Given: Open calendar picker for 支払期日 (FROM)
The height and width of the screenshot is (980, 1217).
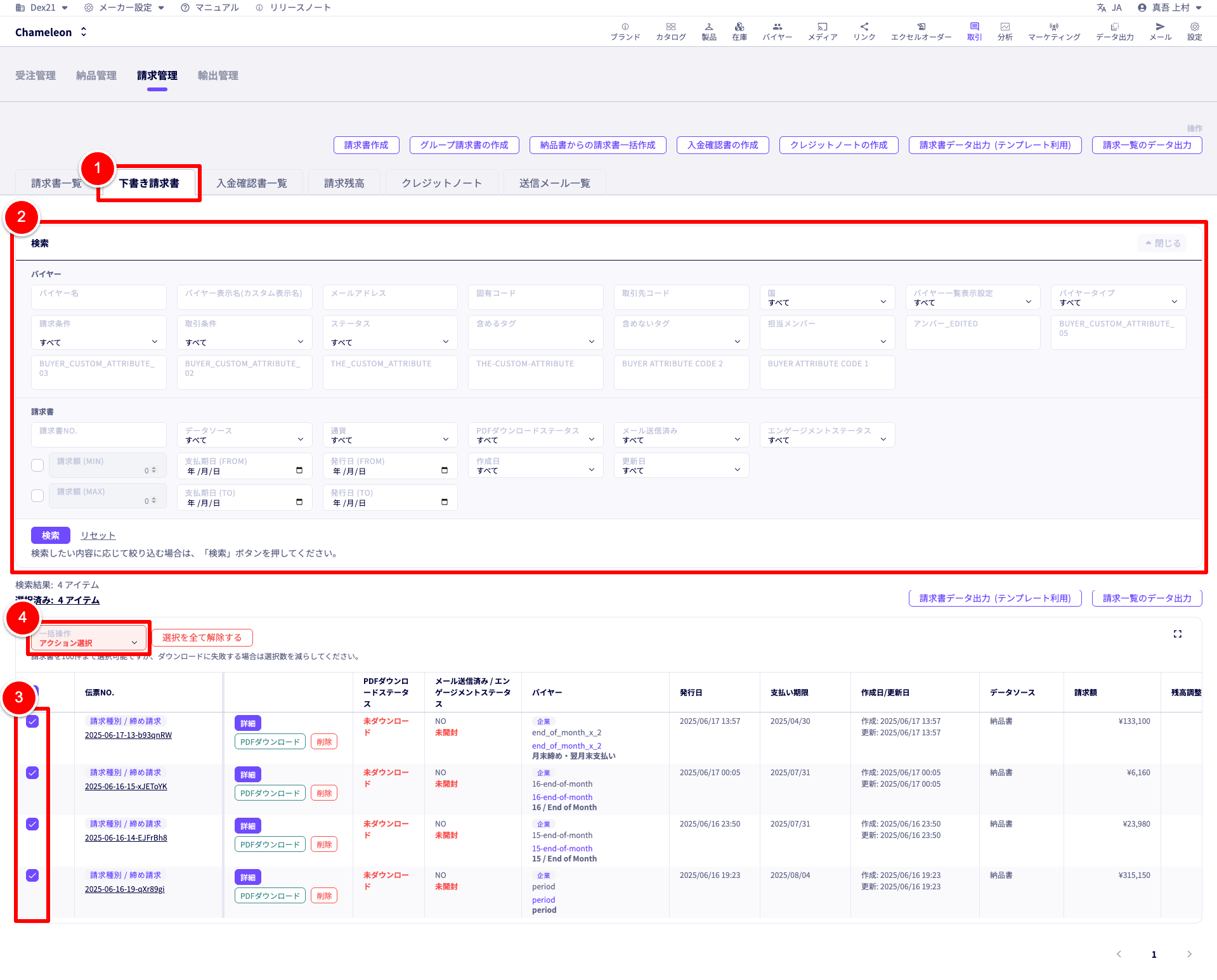Looking at the screenshot, I should click(x=299, y=471).
